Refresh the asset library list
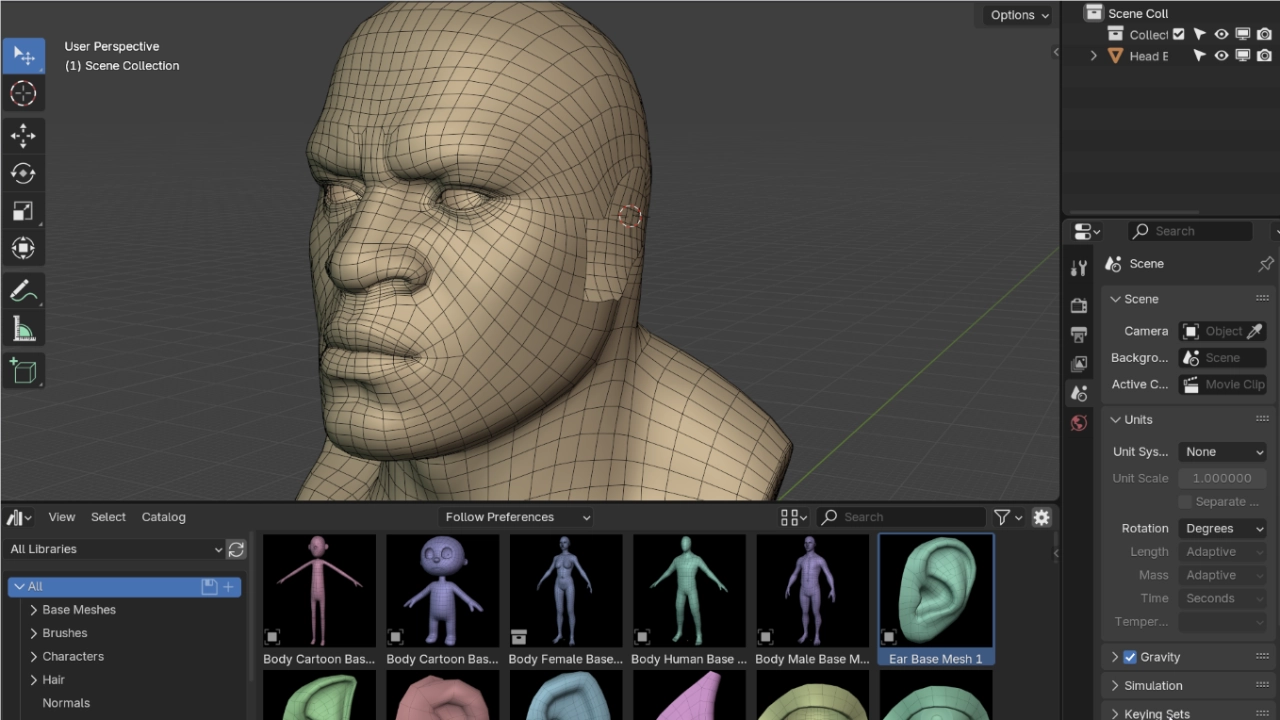 (x=236, y=549)
